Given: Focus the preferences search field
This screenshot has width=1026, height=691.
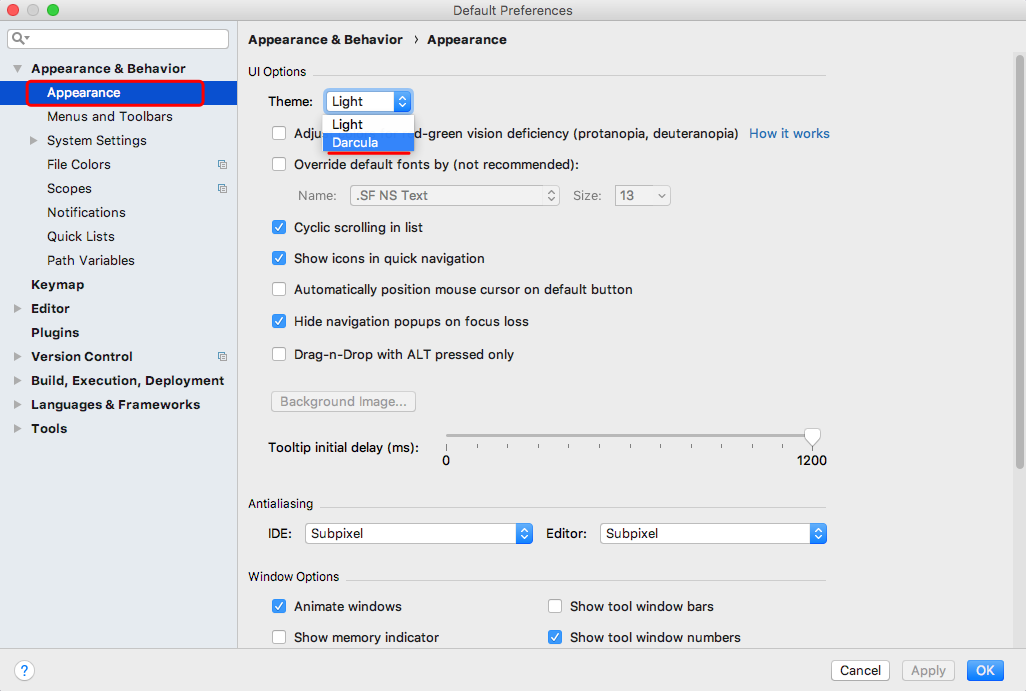Looking at the screenshot, I should pos(125,39).
